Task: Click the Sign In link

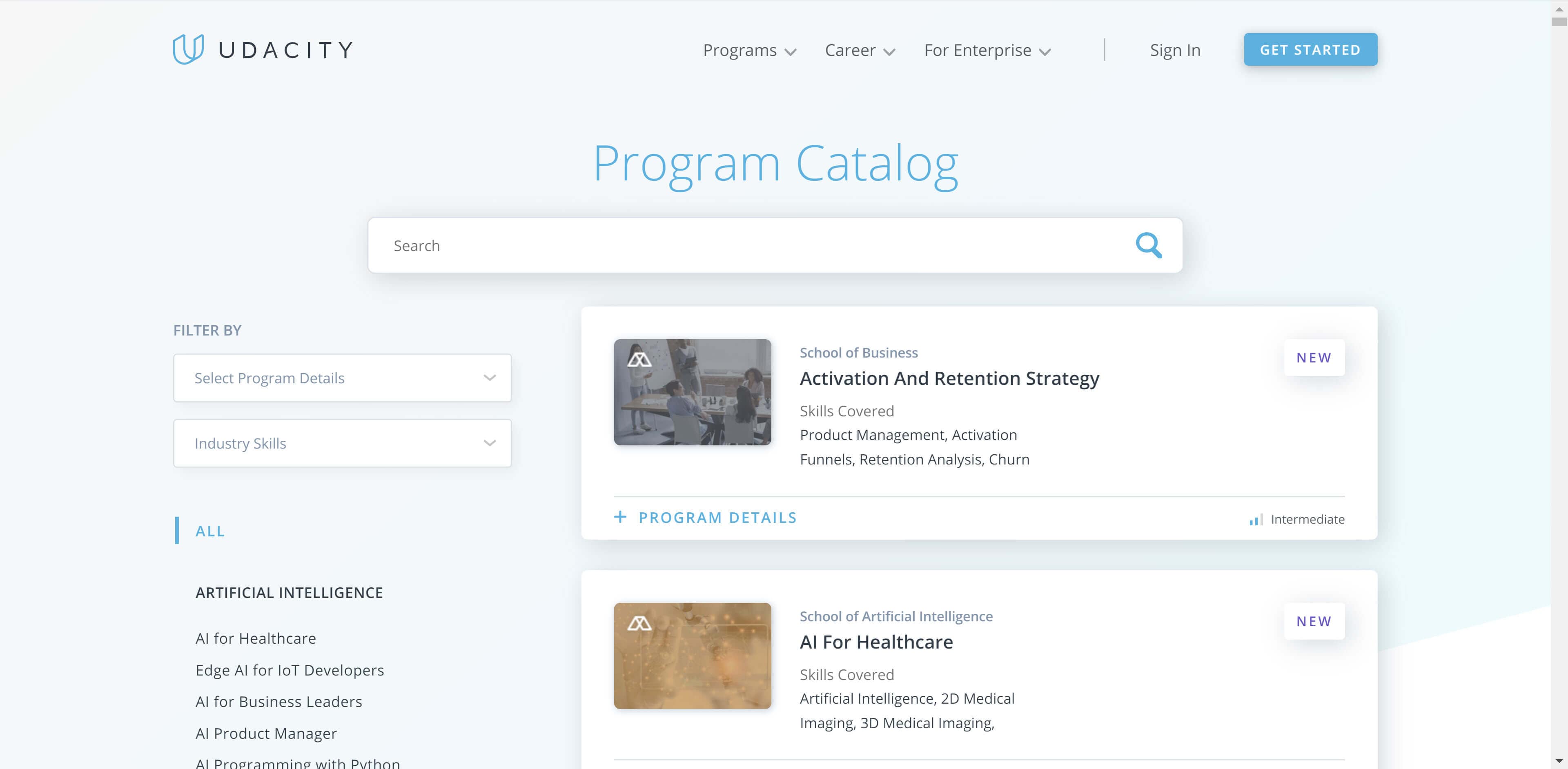Action: [1176, 49]
